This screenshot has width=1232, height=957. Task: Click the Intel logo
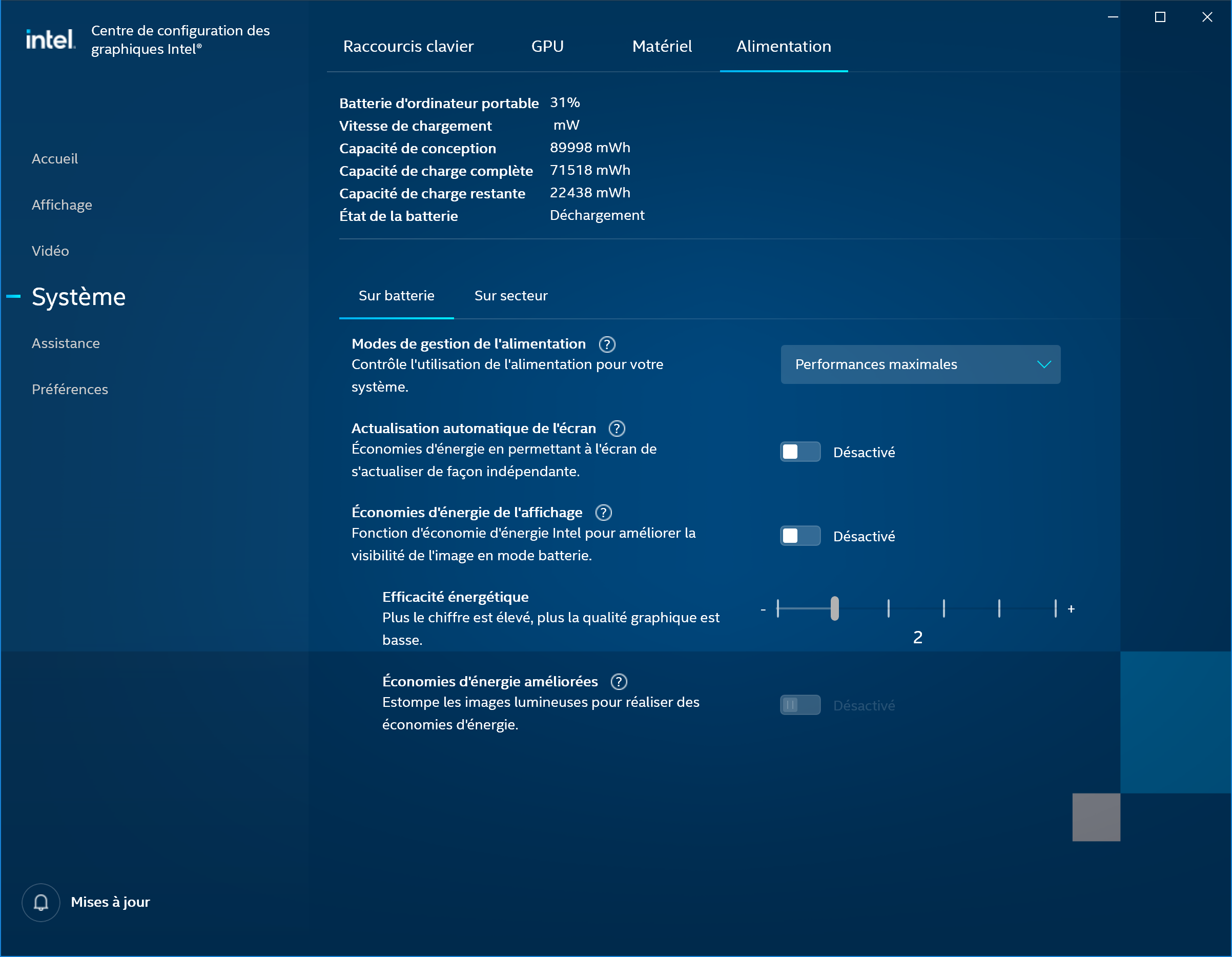tap(50, 39)
